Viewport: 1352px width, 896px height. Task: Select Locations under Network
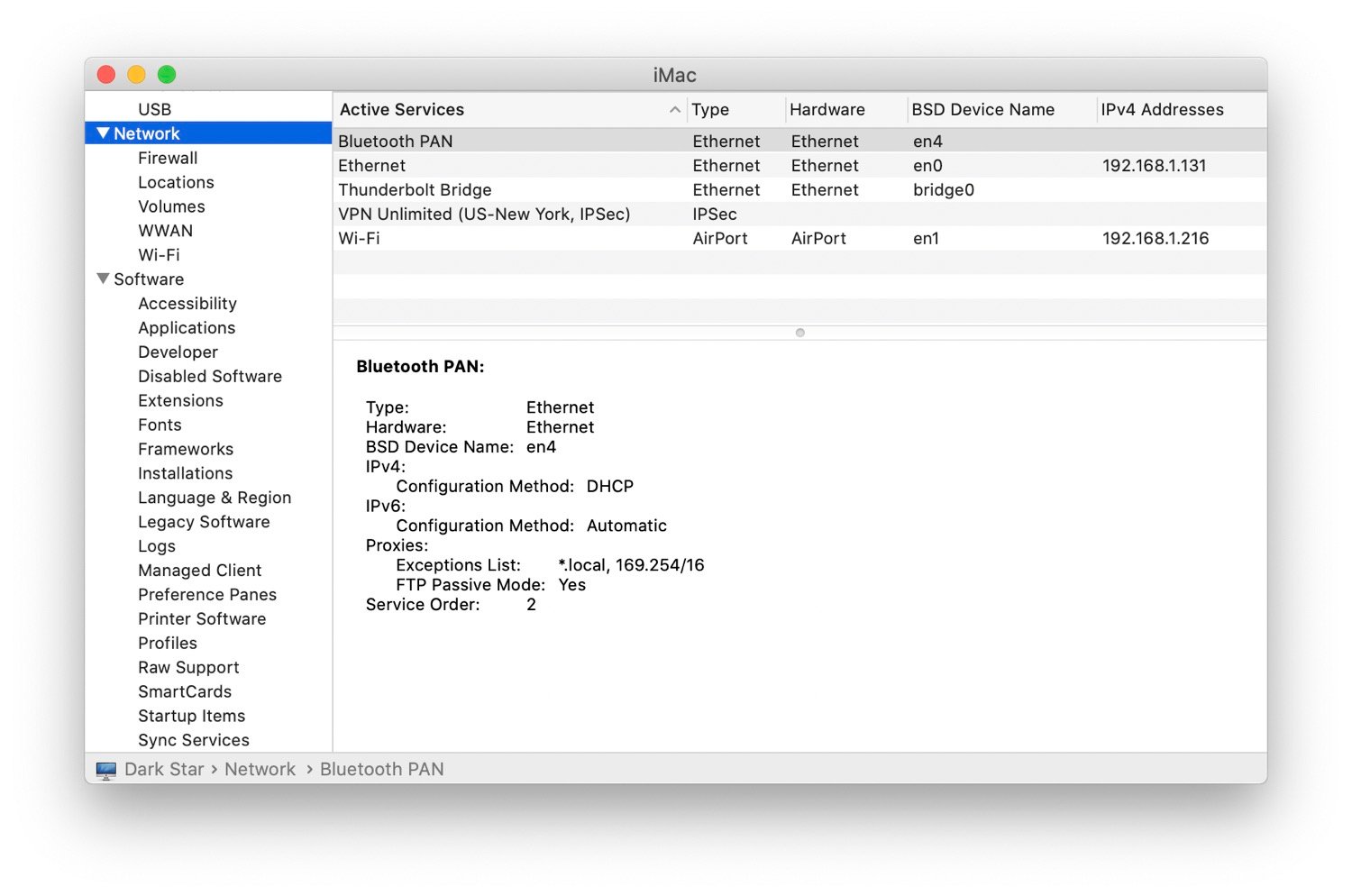coord(176,182)
